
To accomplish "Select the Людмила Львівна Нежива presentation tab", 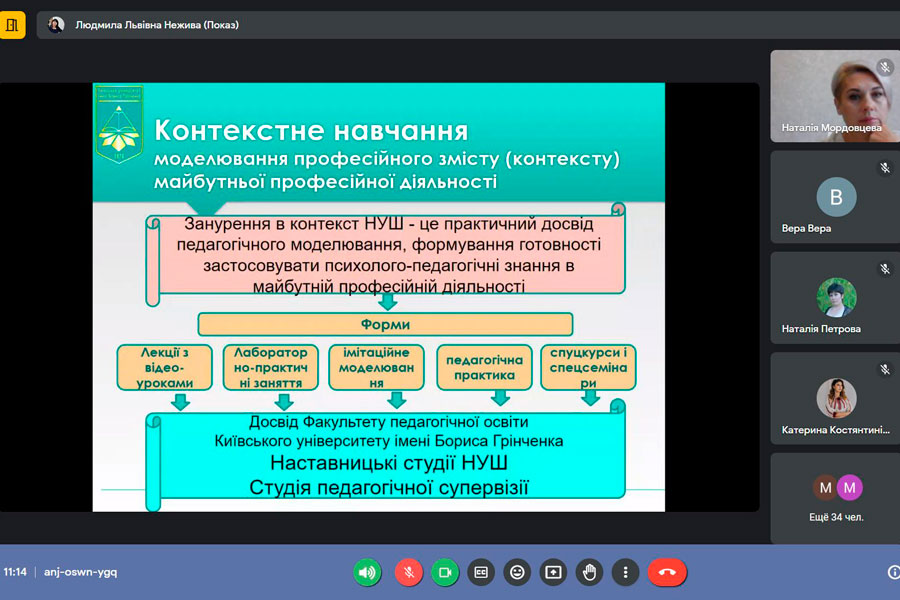I will tap(156, 25).
